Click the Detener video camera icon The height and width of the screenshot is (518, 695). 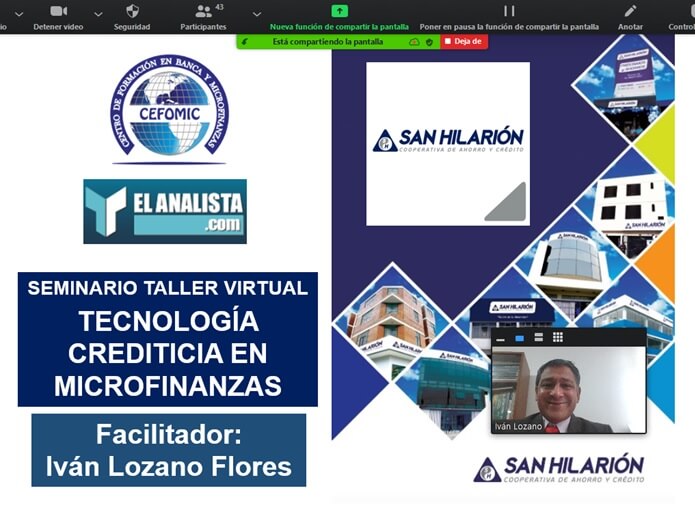(x=58, y=11)
